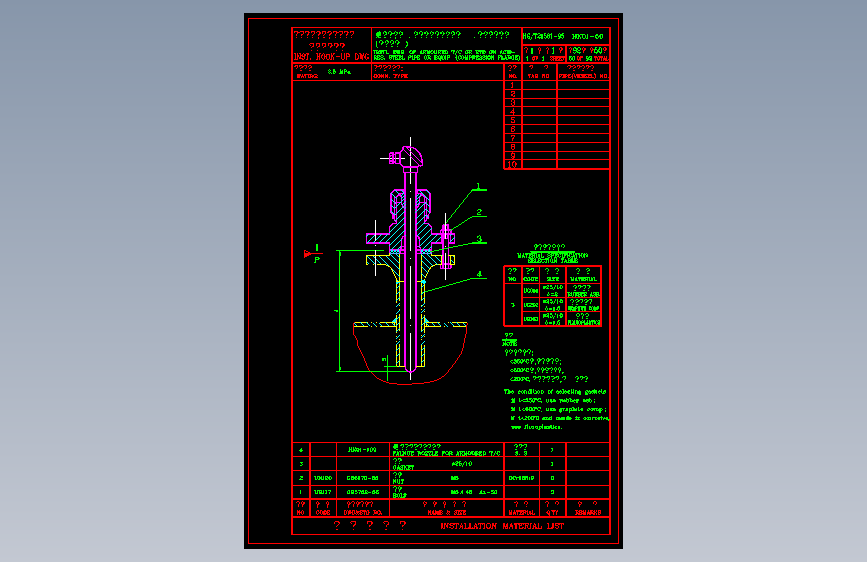
Task: Click callout number 4 on the drawing
Action: pyautogui.click(x=479, y=274)
